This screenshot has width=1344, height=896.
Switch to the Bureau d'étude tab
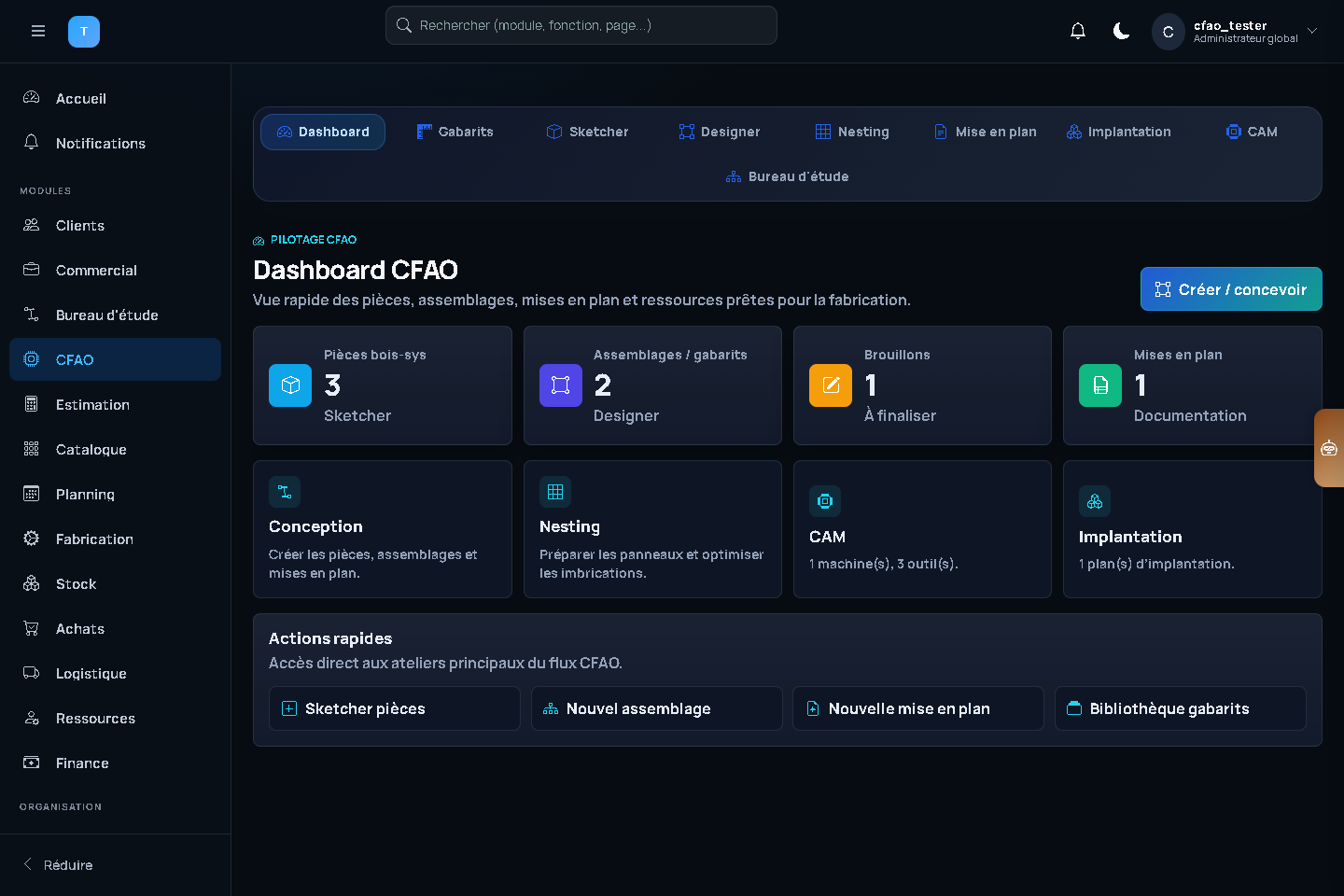tap(788, 176)
